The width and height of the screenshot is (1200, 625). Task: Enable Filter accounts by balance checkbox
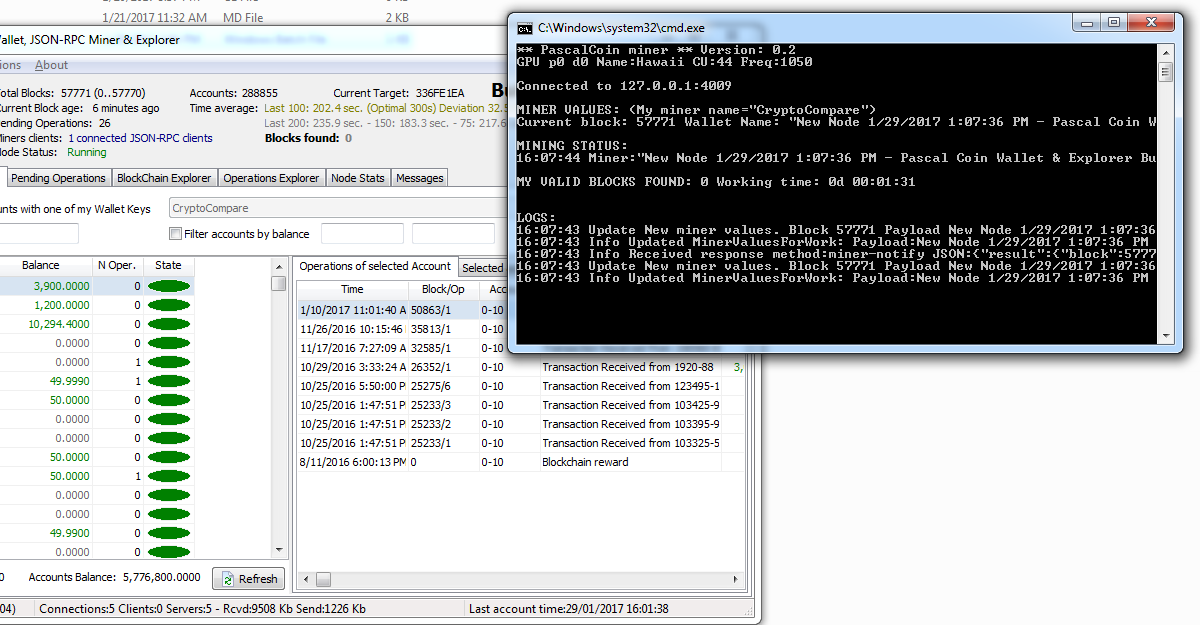pos(176,234)
